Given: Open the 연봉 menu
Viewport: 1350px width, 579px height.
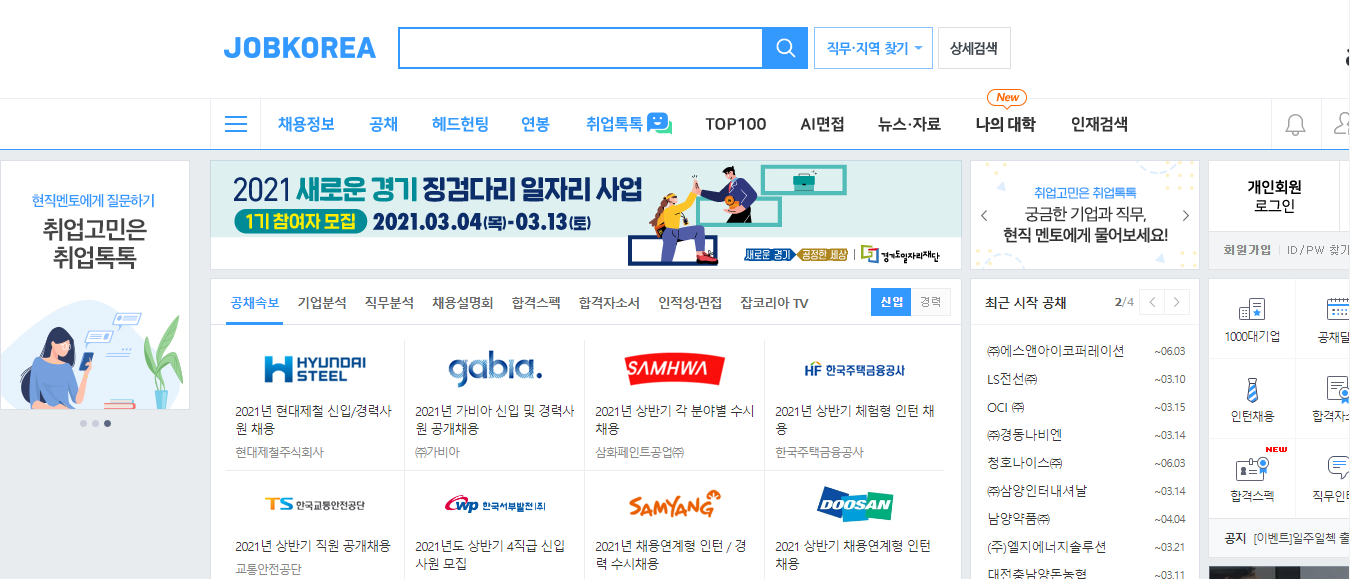Looking at the screenshot, I should click(535, 124).
